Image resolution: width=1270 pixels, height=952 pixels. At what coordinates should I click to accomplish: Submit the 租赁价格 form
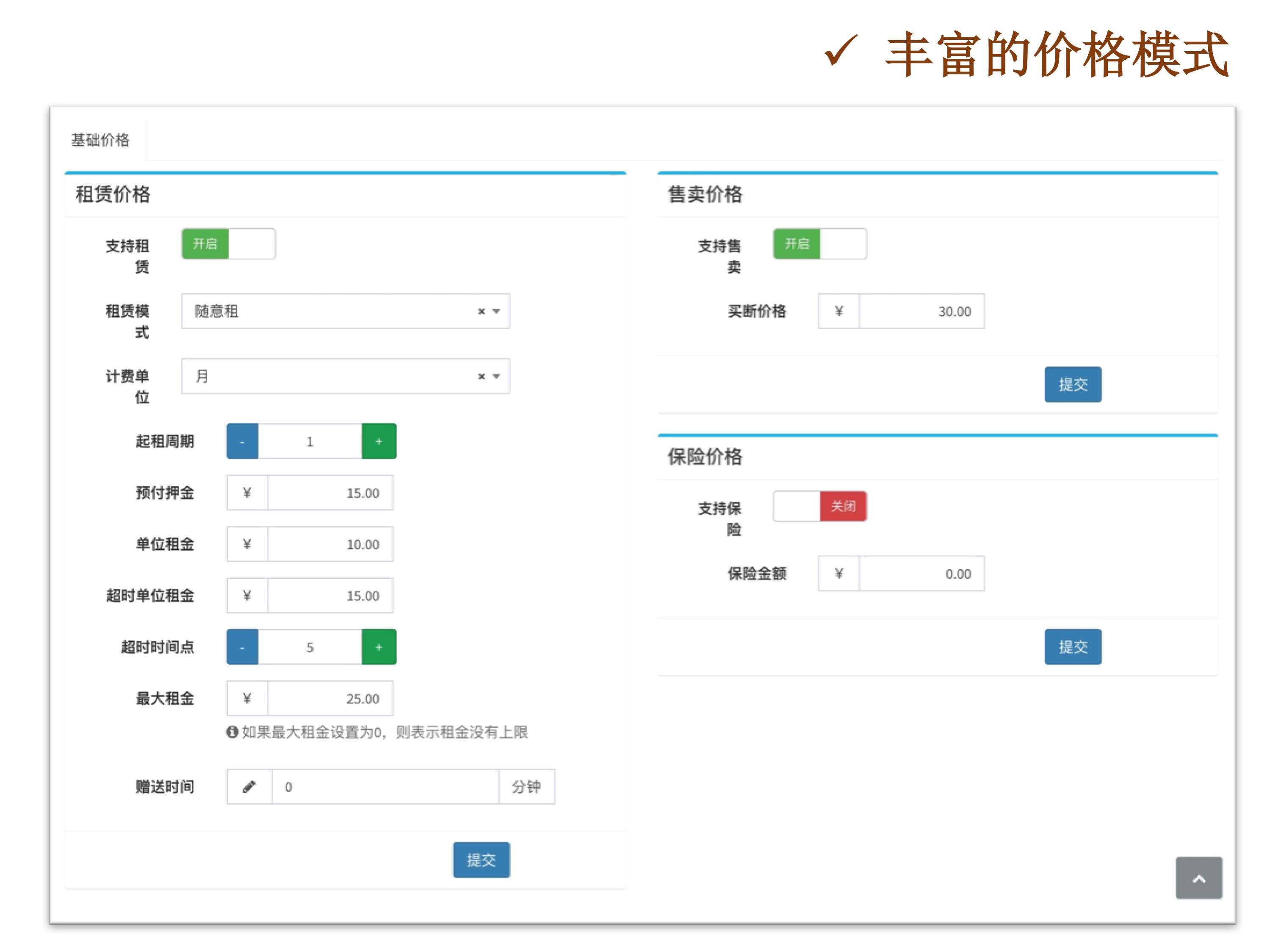[481, 860]
